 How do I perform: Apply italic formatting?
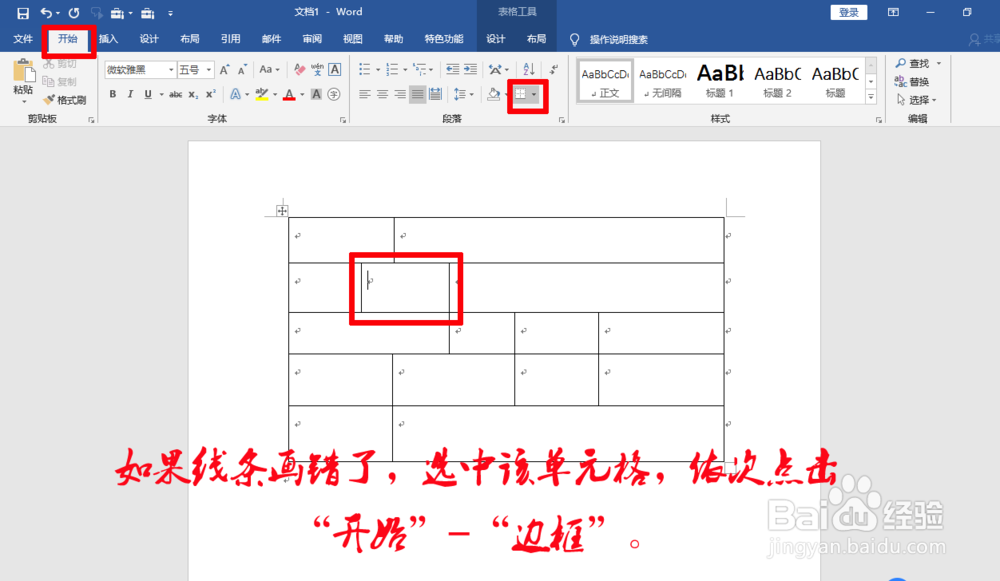pos(129,93)
